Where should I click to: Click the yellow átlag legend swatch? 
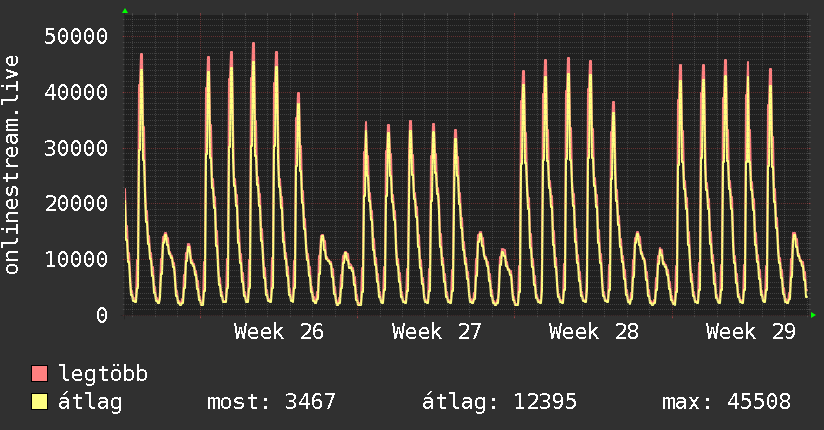tap(39, 401)
